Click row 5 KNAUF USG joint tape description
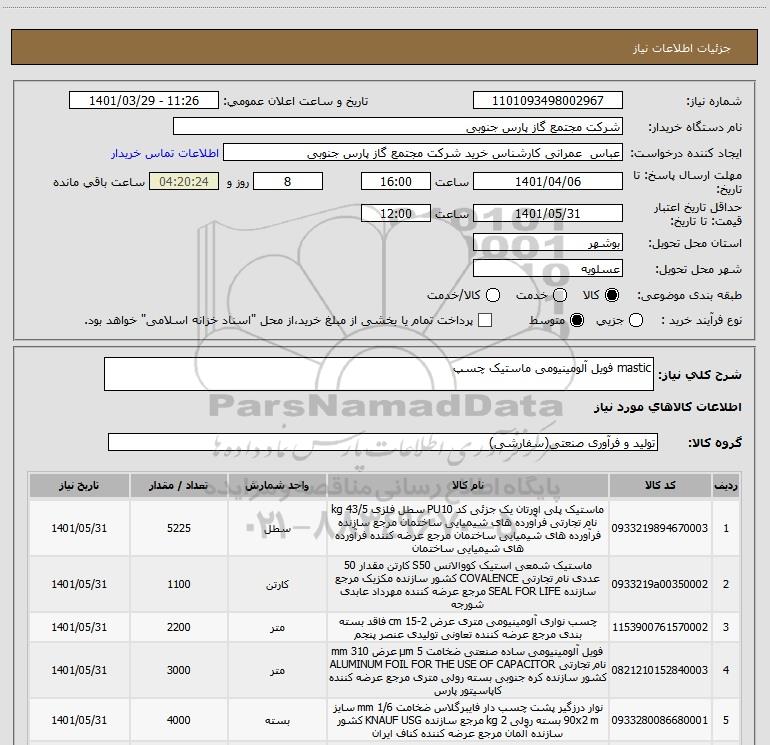 coord(468,720)
